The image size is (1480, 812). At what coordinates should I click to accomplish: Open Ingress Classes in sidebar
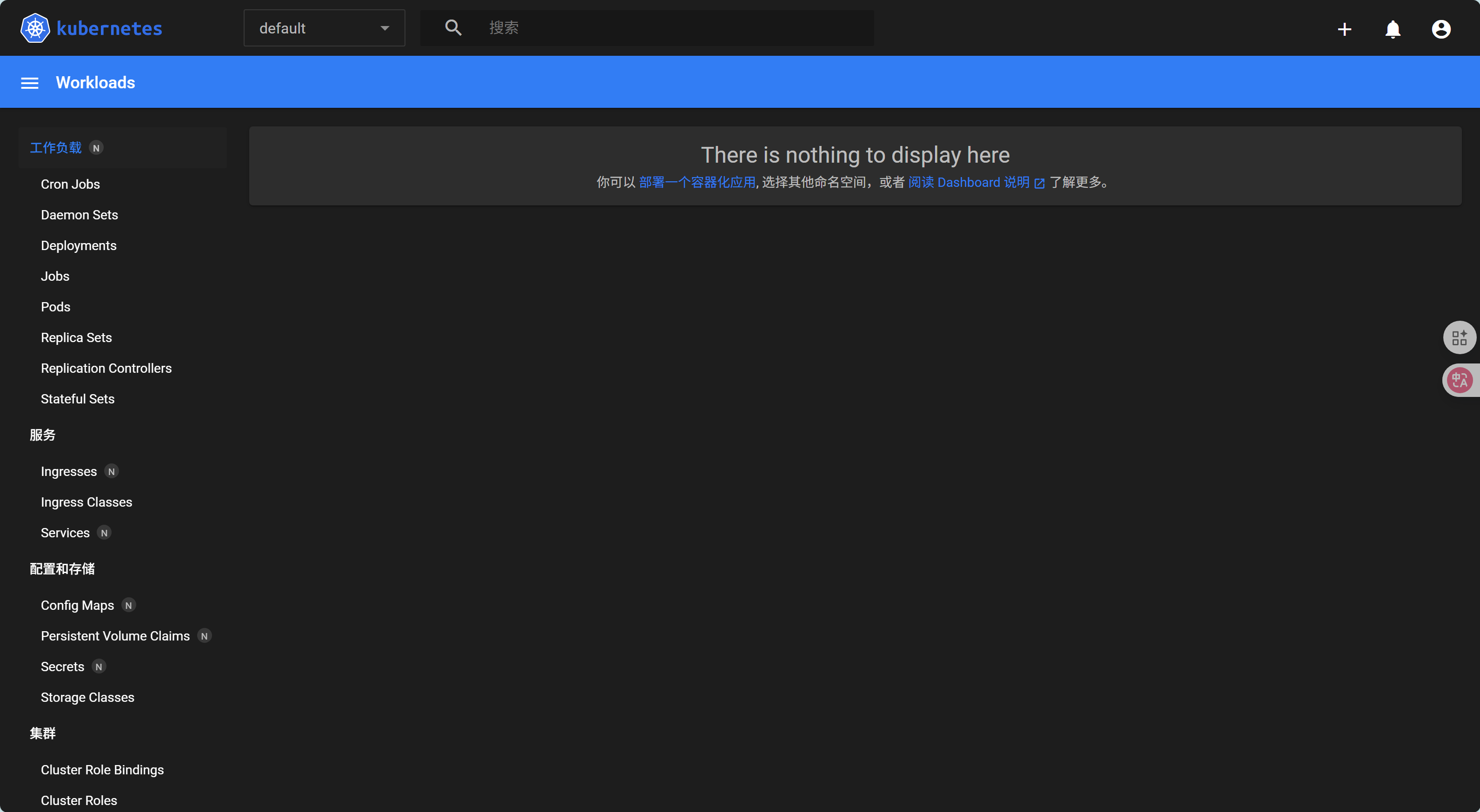(x=86, y=502)
